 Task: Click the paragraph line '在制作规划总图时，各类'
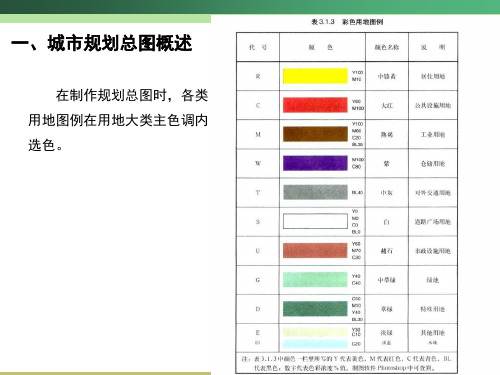pos(132,95)
